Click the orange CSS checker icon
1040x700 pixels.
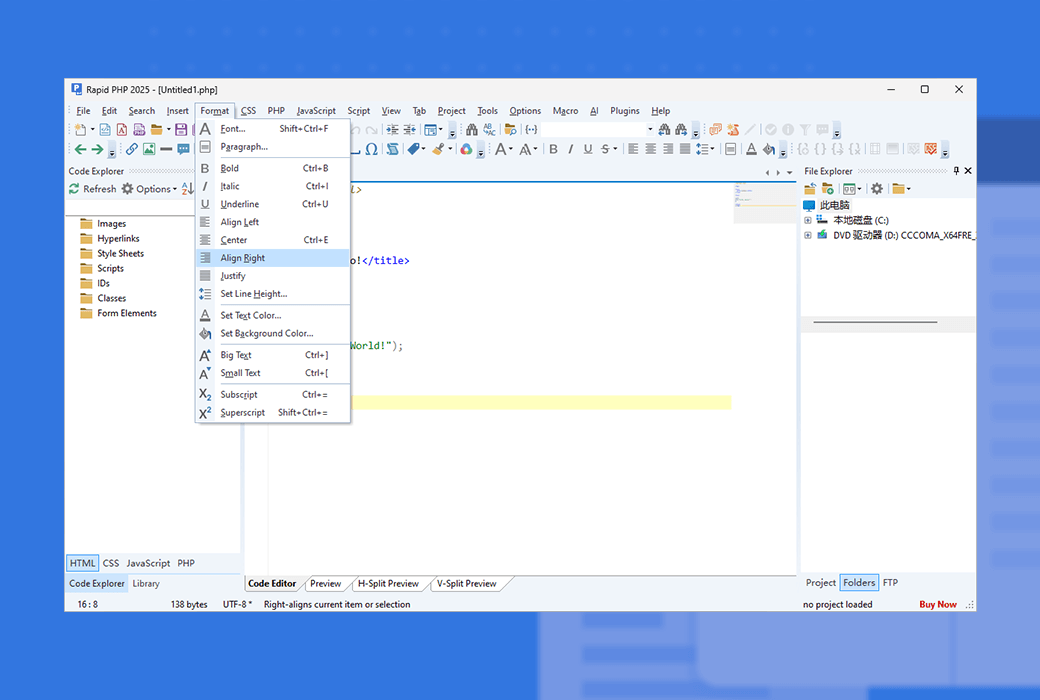(x=931, y=149)
